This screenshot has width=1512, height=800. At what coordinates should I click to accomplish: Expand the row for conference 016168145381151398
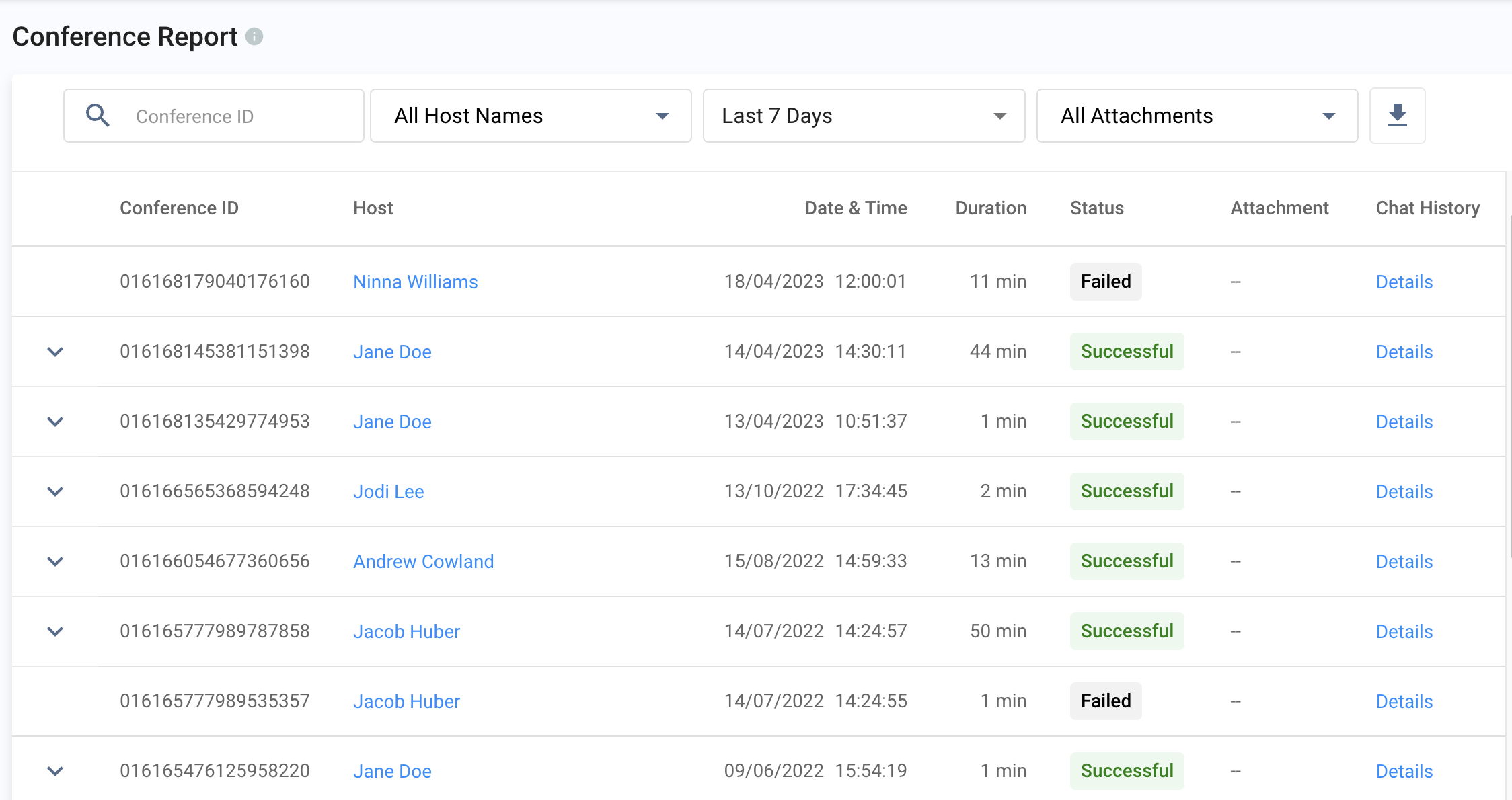55,352
